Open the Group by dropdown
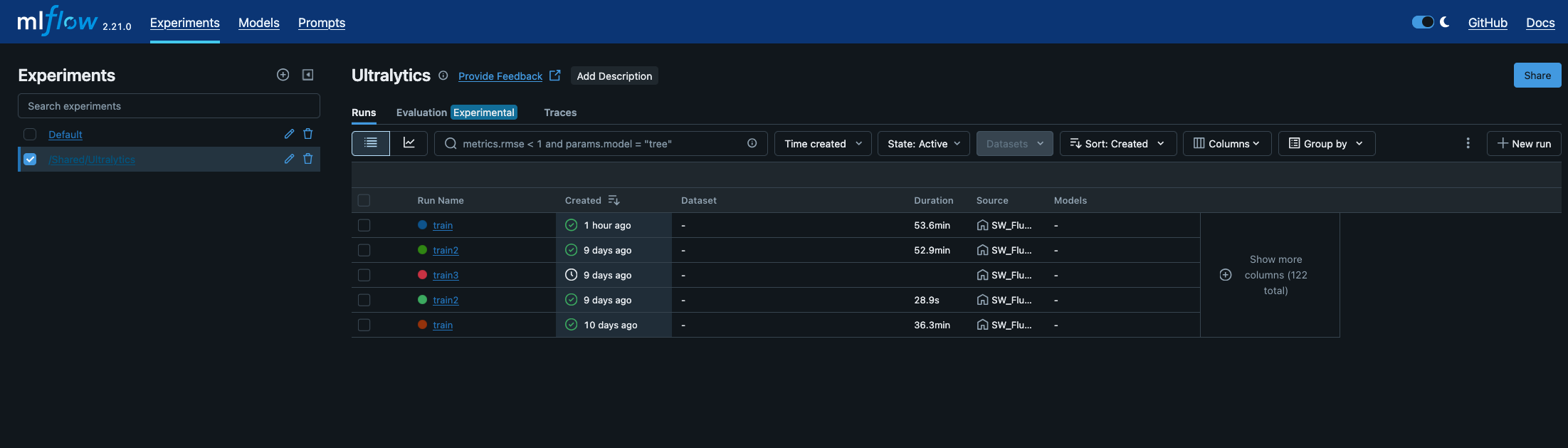Screen dimensions: 1568x448 (1326, 143)
